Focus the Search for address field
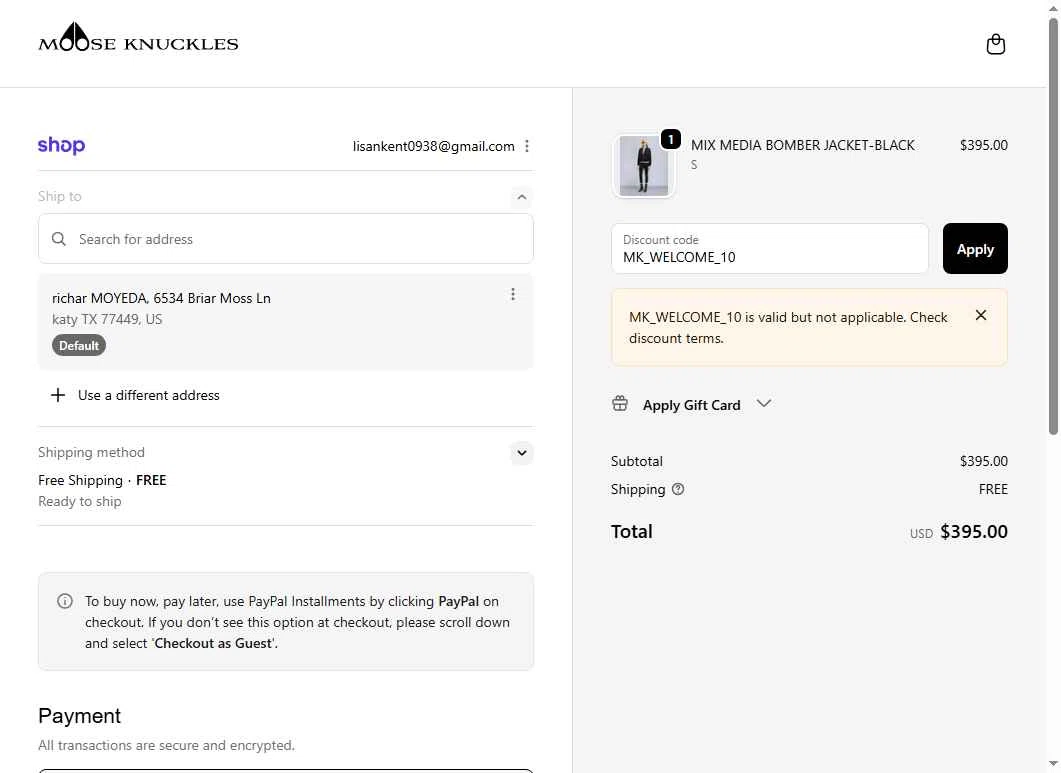The width and height of the screenshot is (1061, 773). [x=286, y=239]
